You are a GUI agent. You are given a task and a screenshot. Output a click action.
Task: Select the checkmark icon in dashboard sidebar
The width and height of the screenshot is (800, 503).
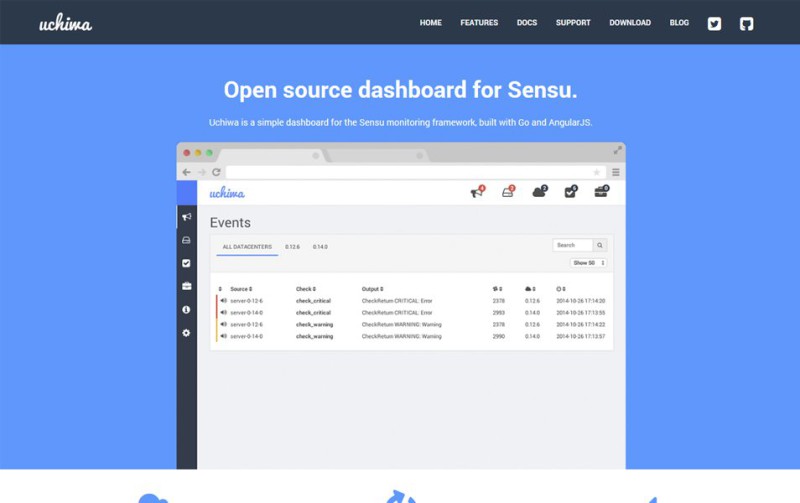coord(186,263)
